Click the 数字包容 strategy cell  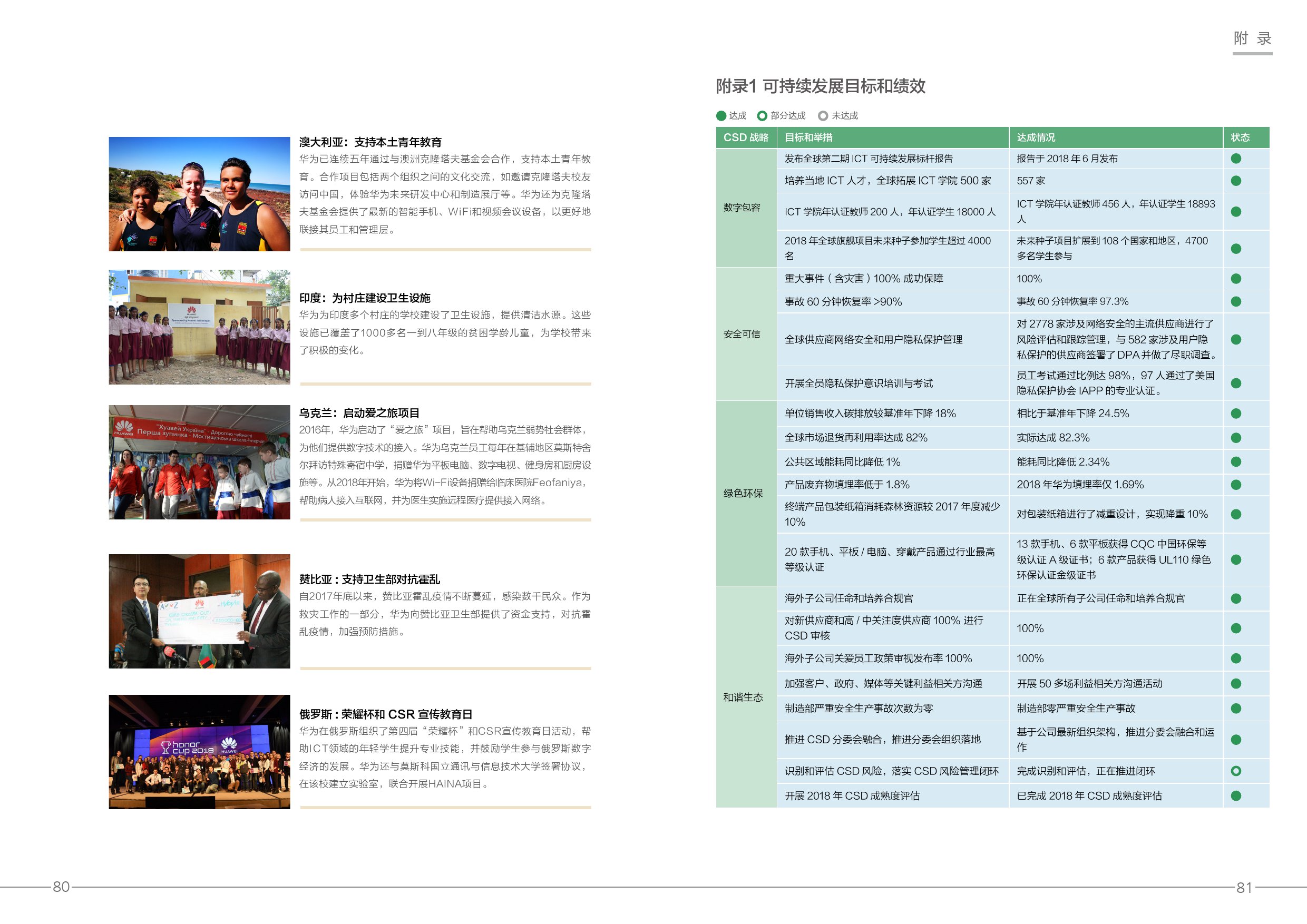point(743,208)
